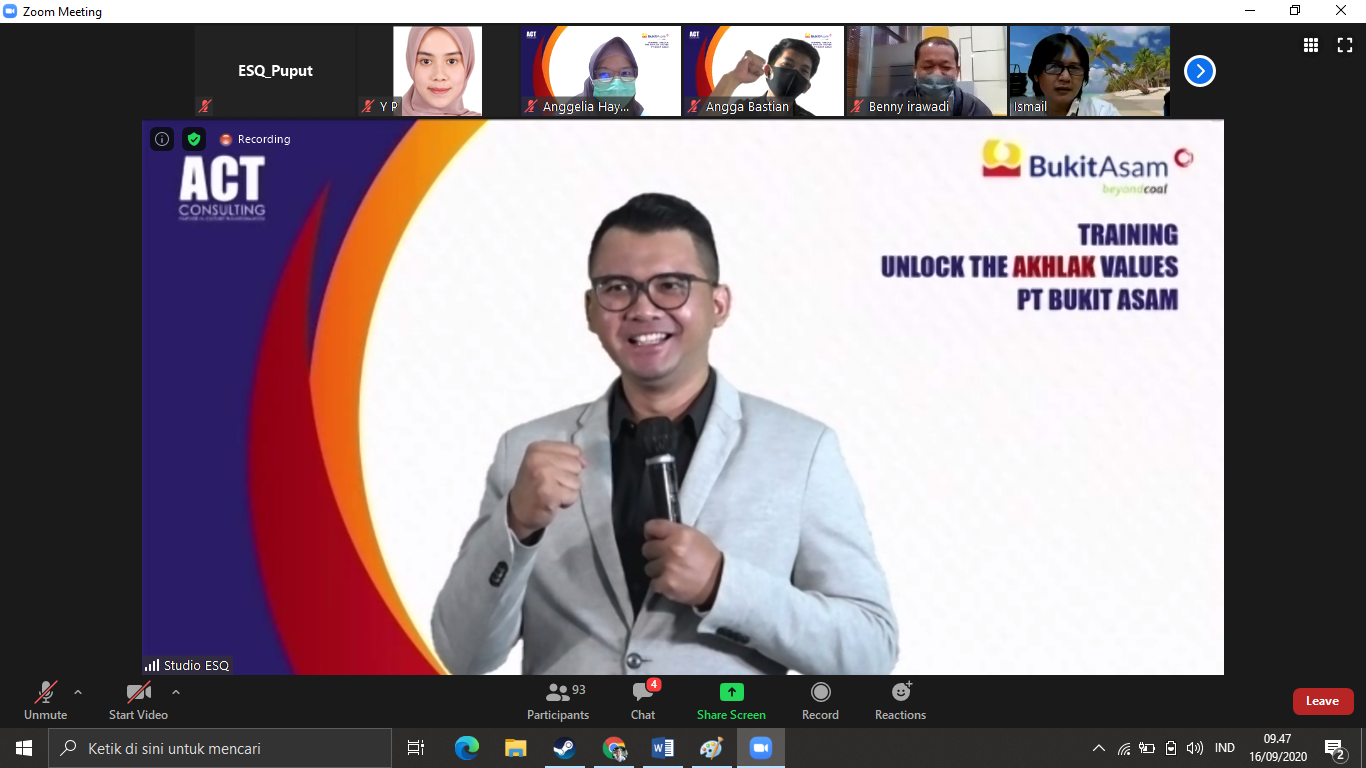Switch to gallery view grid icon
Image resolution: width=1366 pixels, height=768 pixels.
[x=1311, y=45]
